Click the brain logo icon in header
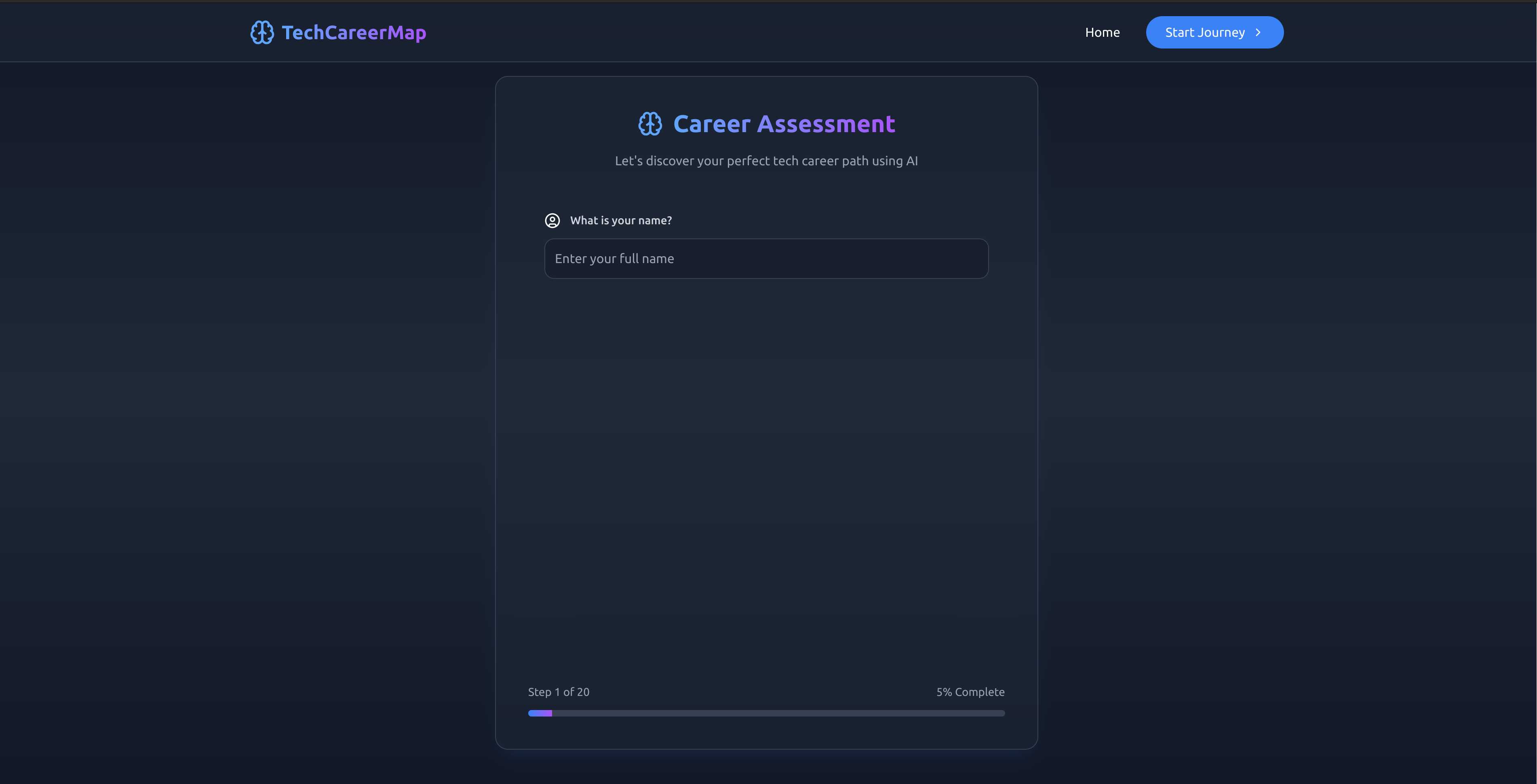This screenshot has width=1537, height=784. tap(262, 32)
